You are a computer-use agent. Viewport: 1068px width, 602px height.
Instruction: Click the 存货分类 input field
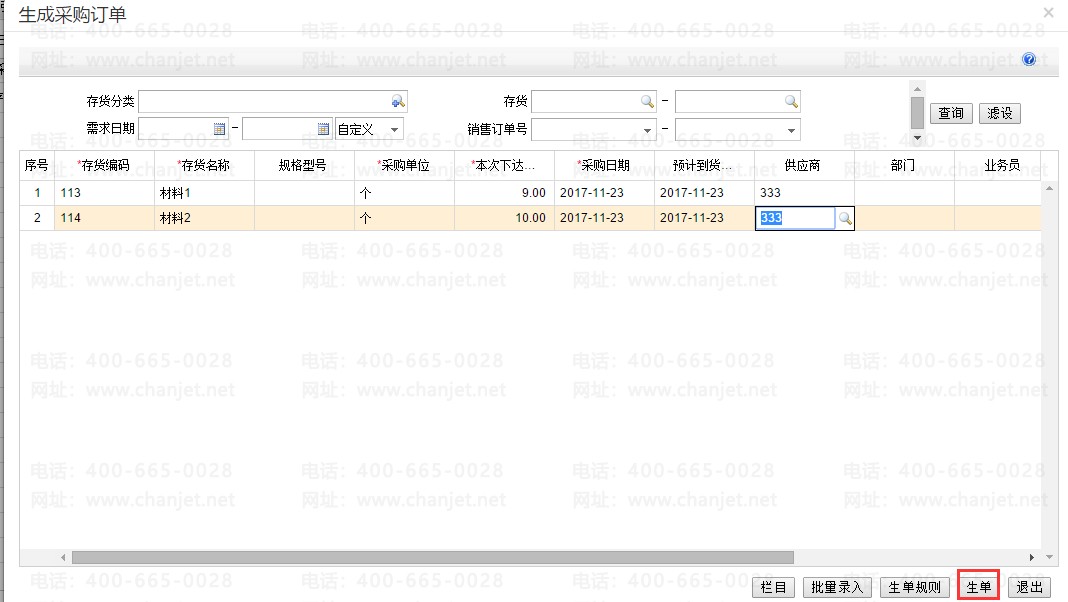point(272,101)
